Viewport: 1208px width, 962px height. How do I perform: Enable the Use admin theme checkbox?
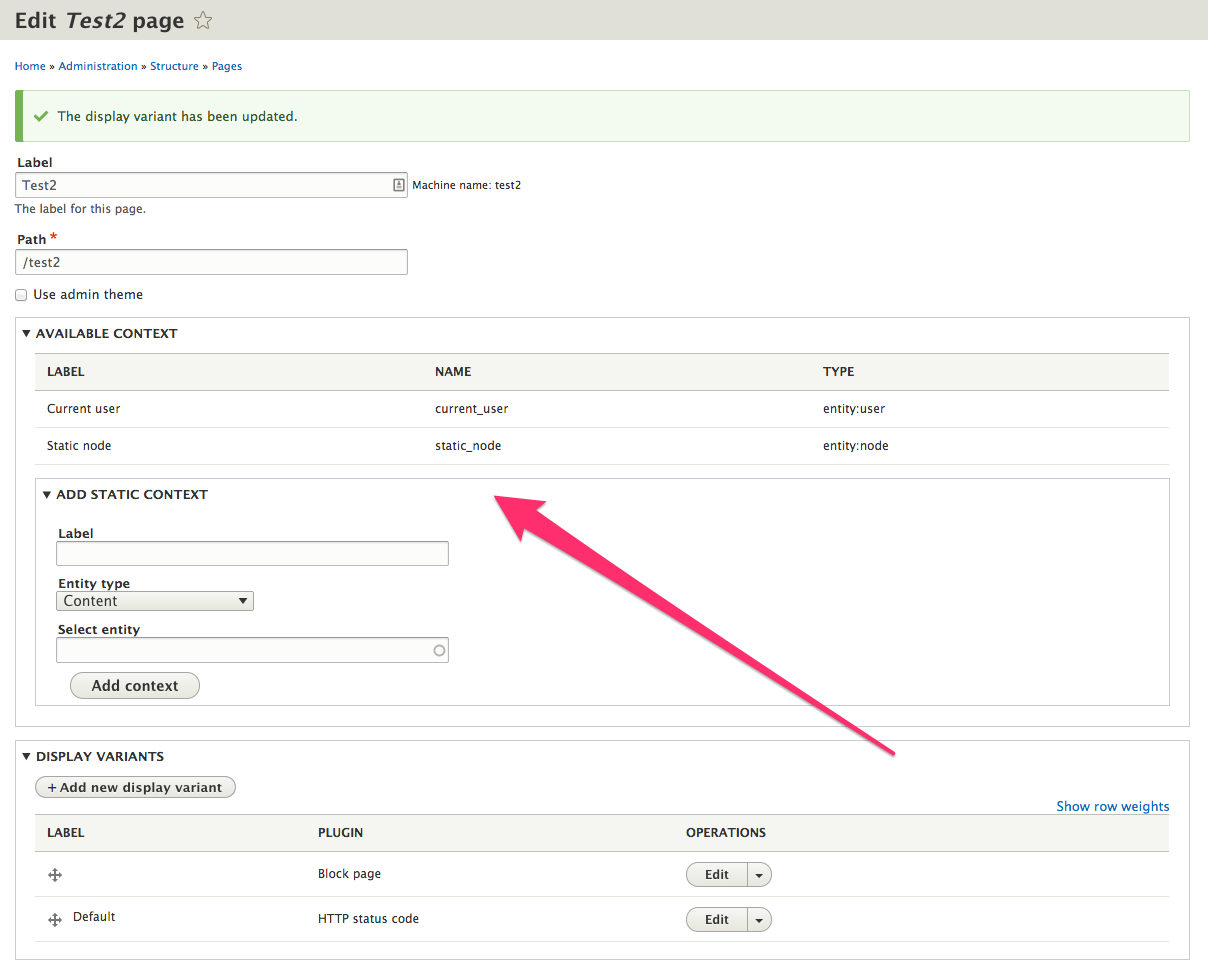(21, 295)
